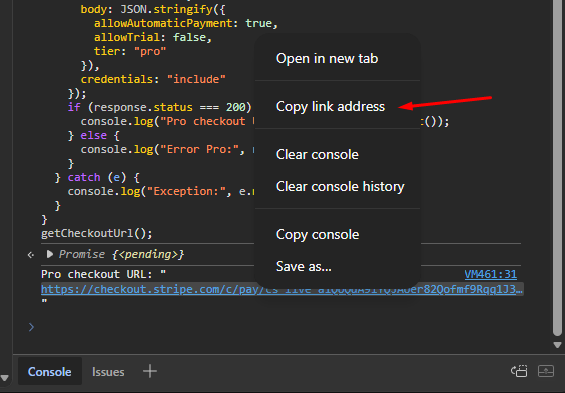Click the allowAutomaticPayment: true line
This screenshot has height=393, width=565.
pyautogui.click(x=186, y=23)
